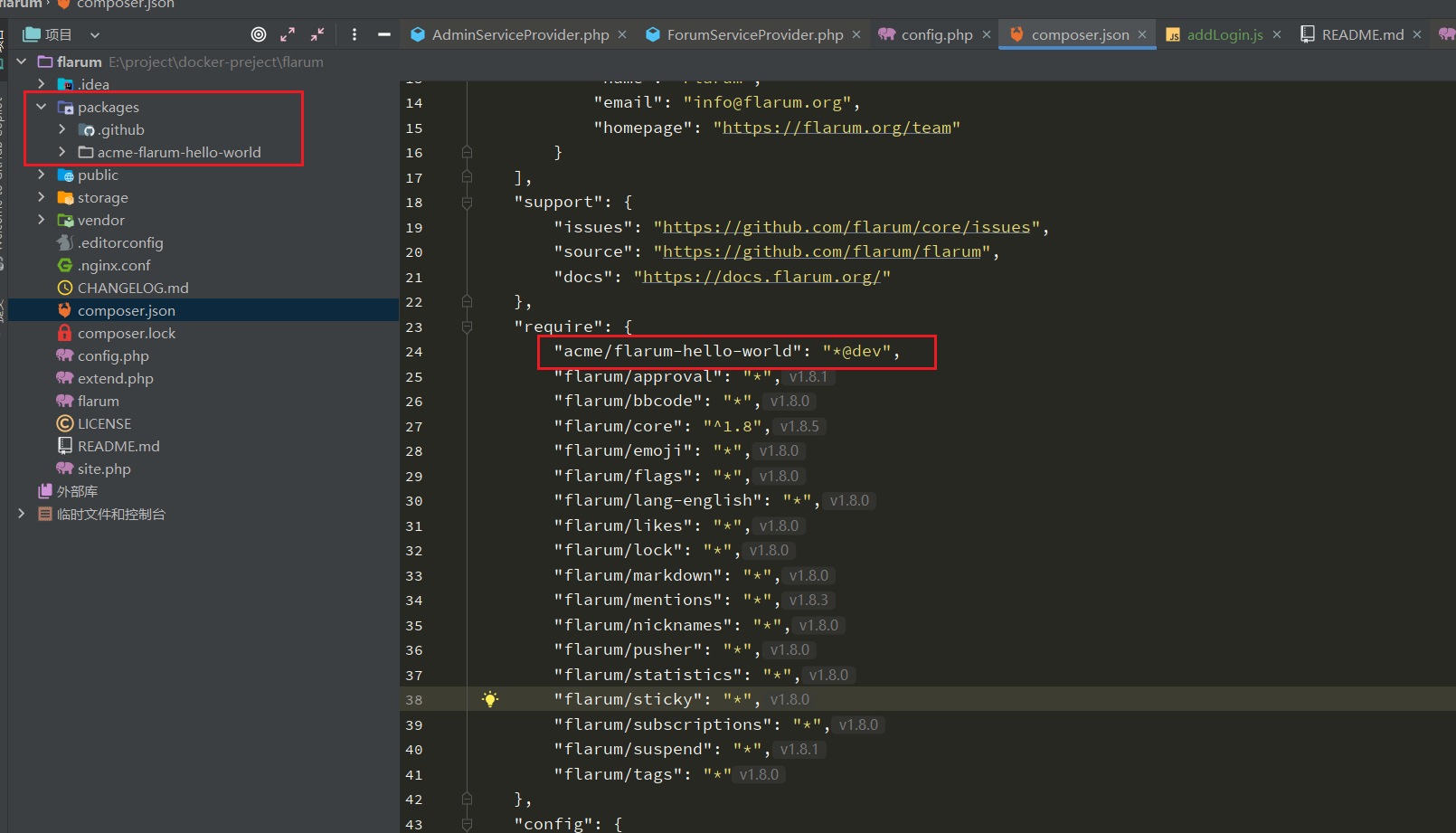Screen dimensions: 1456x833
Task: Switch to the AdminServiceProvider.php tab
Action: [x=520, y=34]
